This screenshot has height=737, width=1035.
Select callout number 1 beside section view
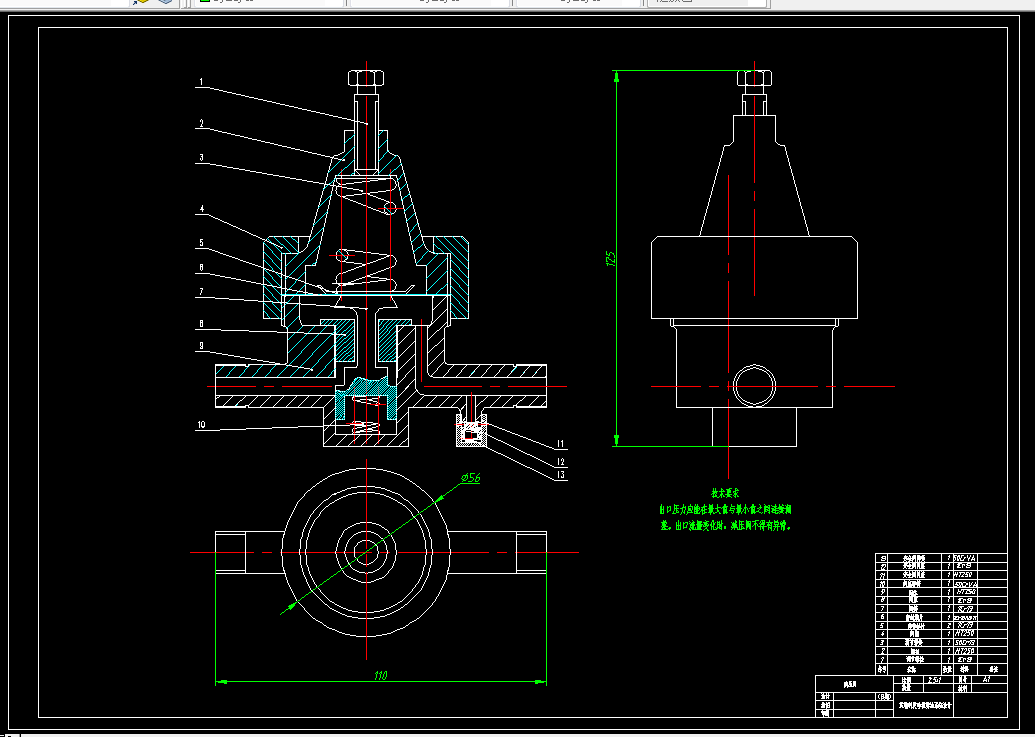[201, 82]
